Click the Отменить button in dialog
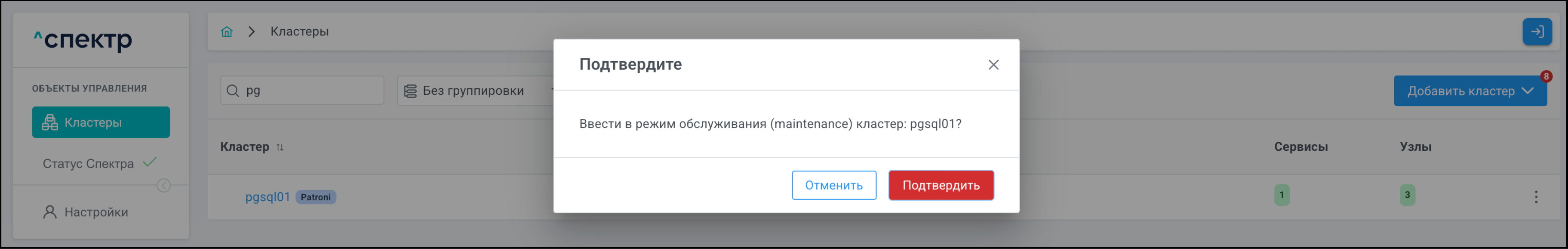This screenshot has height=249, width=1568. point(833,186)
